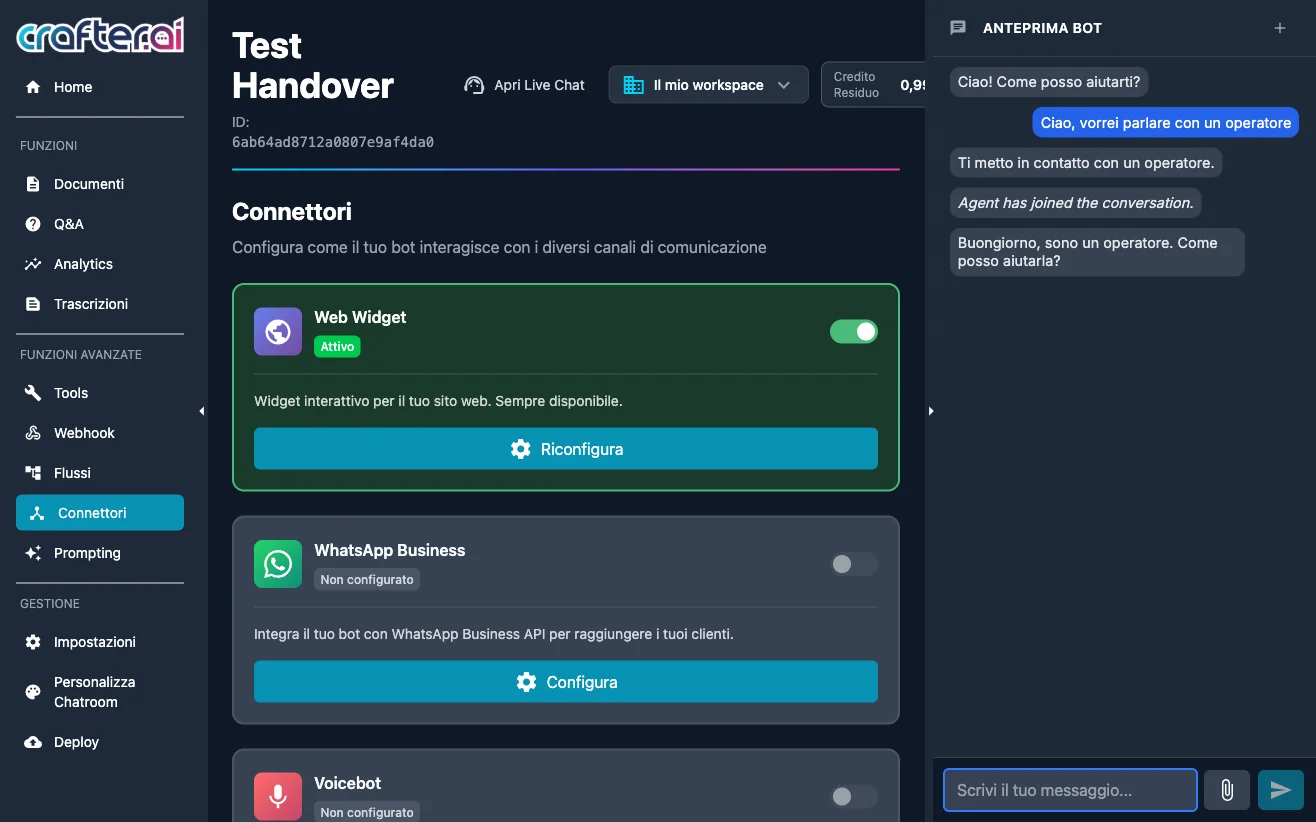The image size is (1316, 822).
Task: Click Riconfigura for Web Widget
Action: click(566, 449)
